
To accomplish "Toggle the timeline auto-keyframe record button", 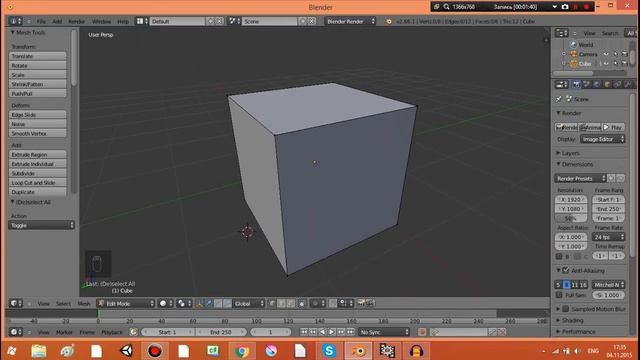I will tap(422, 332).
